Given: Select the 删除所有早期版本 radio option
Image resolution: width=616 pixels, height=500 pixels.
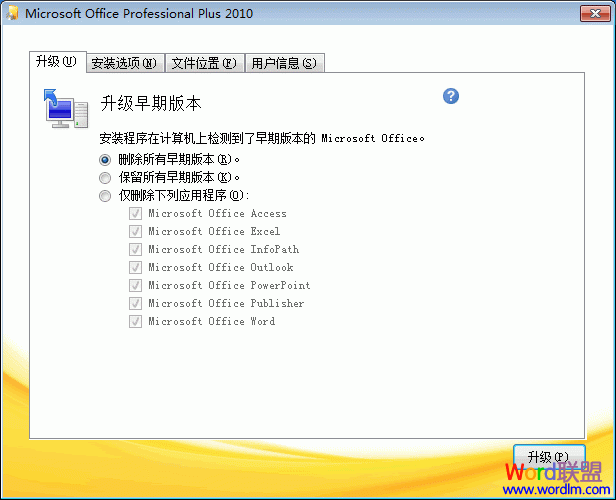Looking at the screenshot, I should [x=106, y=159].
